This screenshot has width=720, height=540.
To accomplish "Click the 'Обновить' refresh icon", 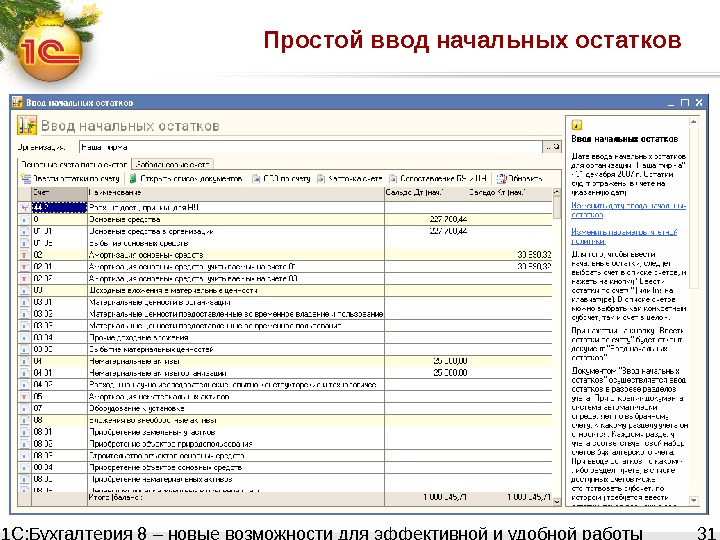I will [501, 179].
